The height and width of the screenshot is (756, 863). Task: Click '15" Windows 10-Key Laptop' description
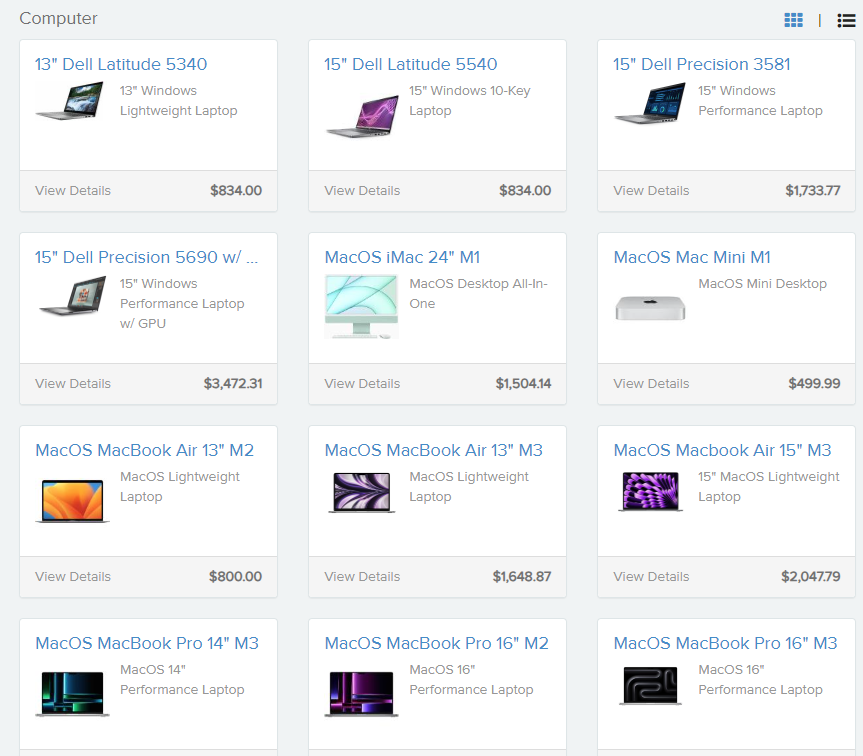469,101
